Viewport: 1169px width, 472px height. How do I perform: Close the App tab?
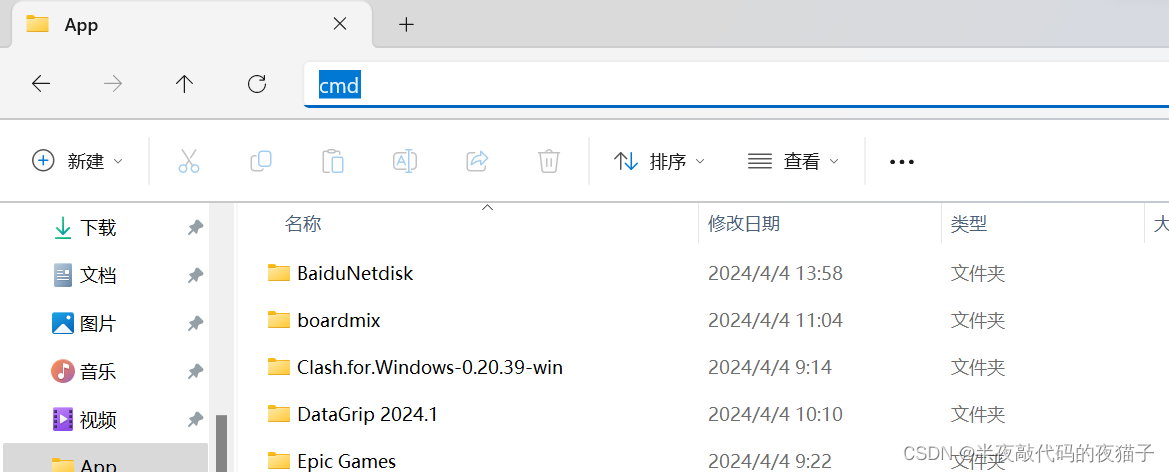(x=339, y=25)
